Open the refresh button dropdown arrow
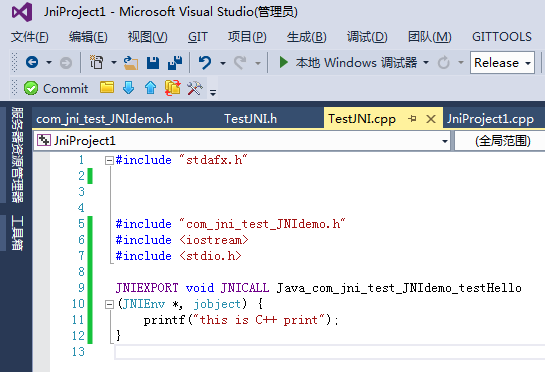545x372 pixels. (x=461, y=63)
